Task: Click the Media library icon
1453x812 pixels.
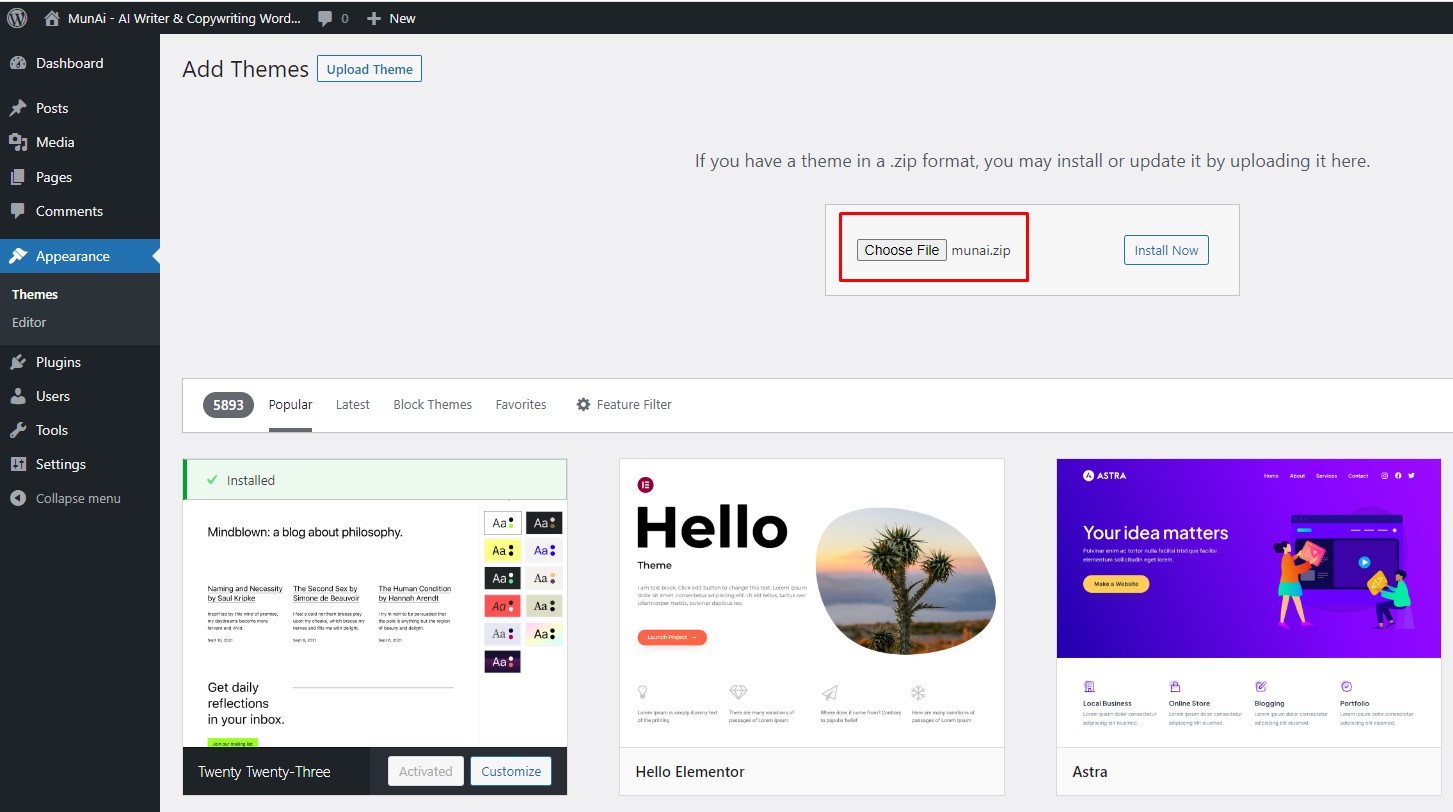Action: coord(18,142)
